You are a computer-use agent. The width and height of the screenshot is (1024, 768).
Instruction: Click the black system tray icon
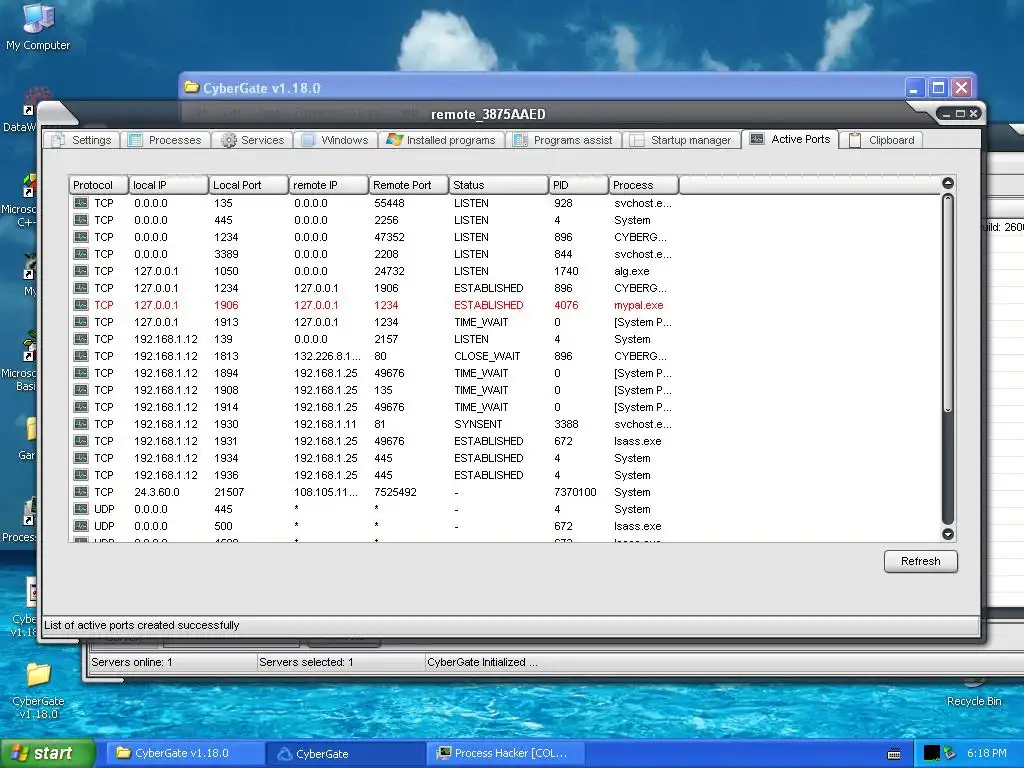(x=931, y=753)
